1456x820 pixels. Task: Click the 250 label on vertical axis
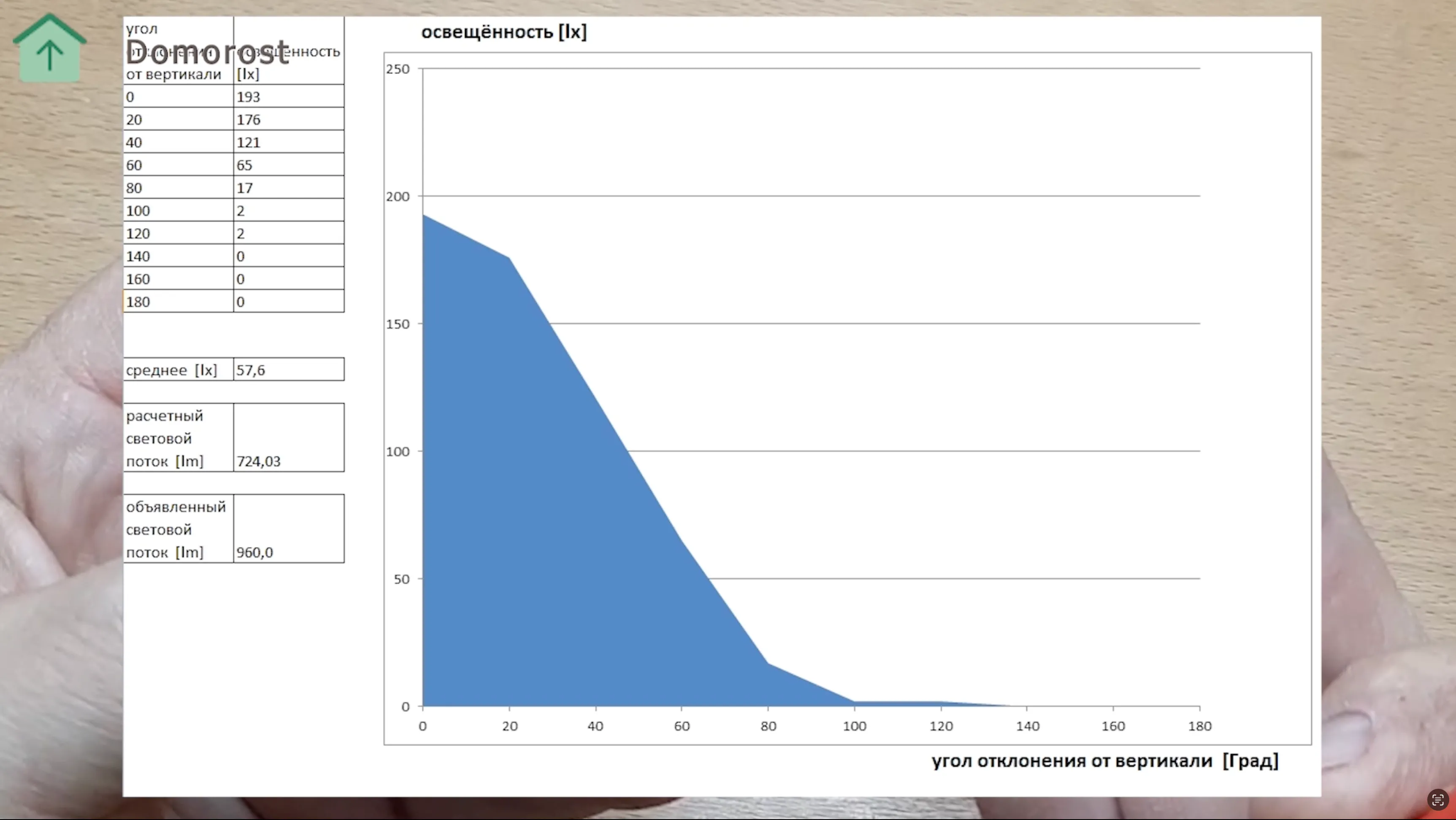tap(398, 69)
